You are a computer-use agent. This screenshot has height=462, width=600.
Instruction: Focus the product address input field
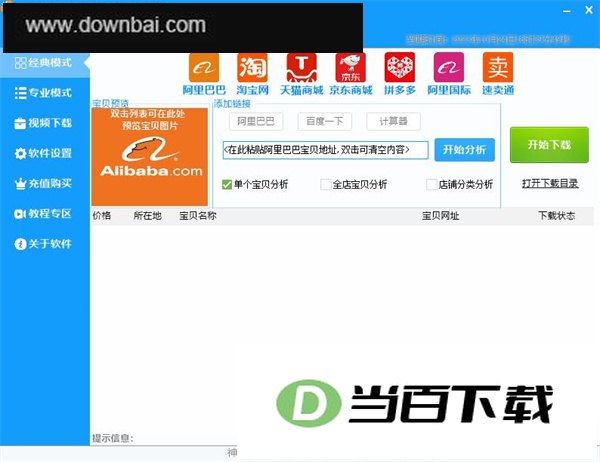pos(325,150)
